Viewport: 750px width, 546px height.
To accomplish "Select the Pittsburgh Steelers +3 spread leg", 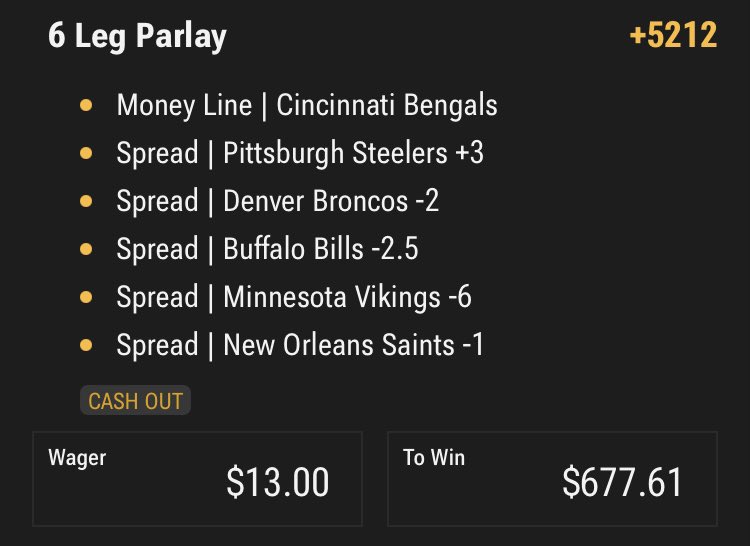I will [300, 153].
